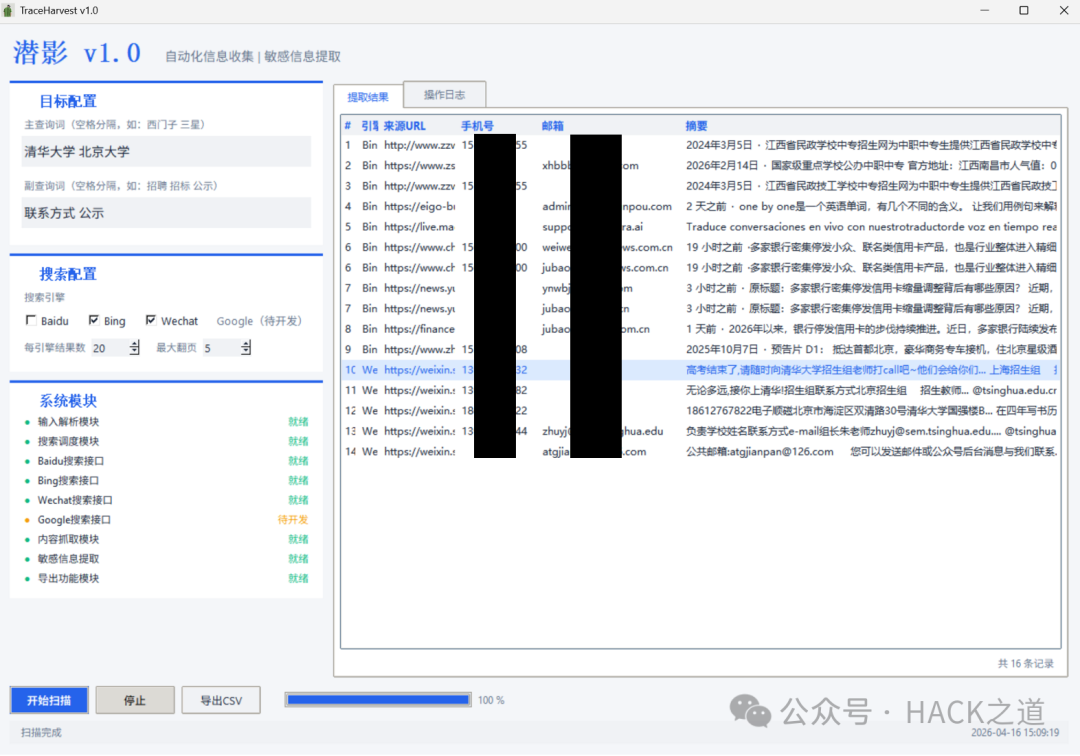Click the Google搜索接口 module item
1080x756 pixels.
coord(74,520)
